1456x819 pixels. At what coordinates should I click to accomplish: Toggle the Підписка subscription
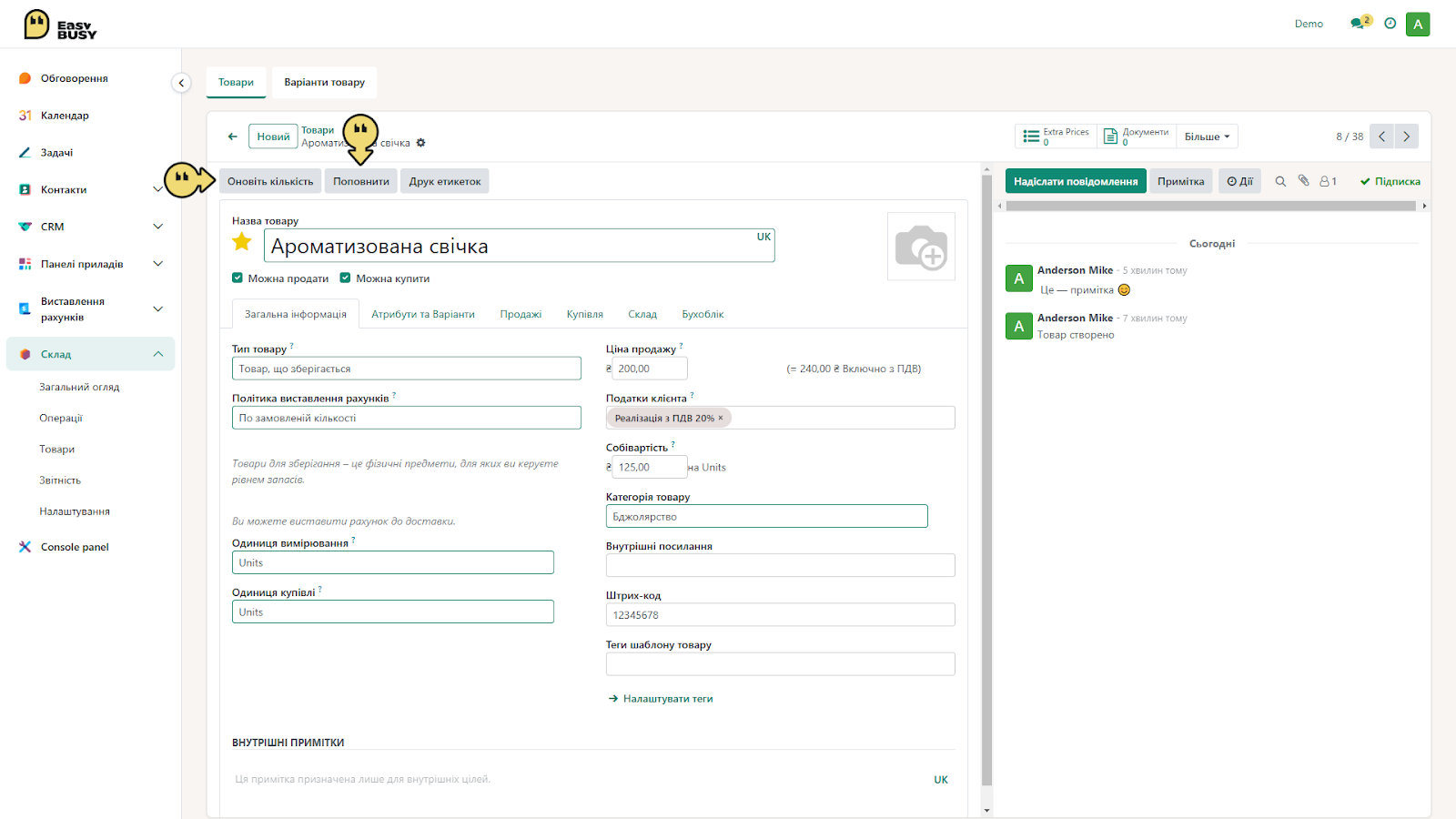1390,181
